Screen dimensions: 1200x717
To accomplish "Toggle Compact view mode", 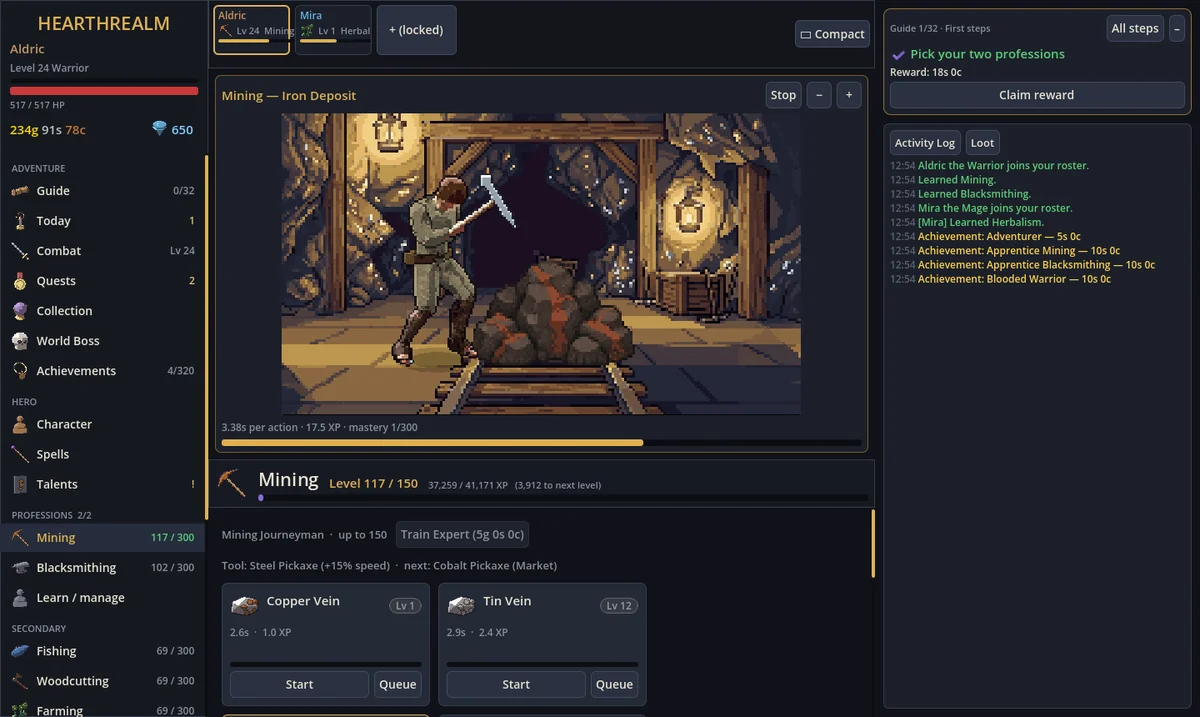I will click(x=831, y=34).
